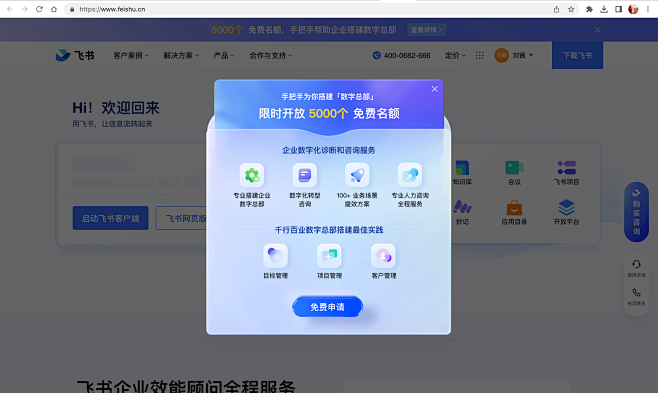The width and height of the screenshot is (658, 393).
Task: Expand 解决方案 menu
Action: click(x=181, y=55)
